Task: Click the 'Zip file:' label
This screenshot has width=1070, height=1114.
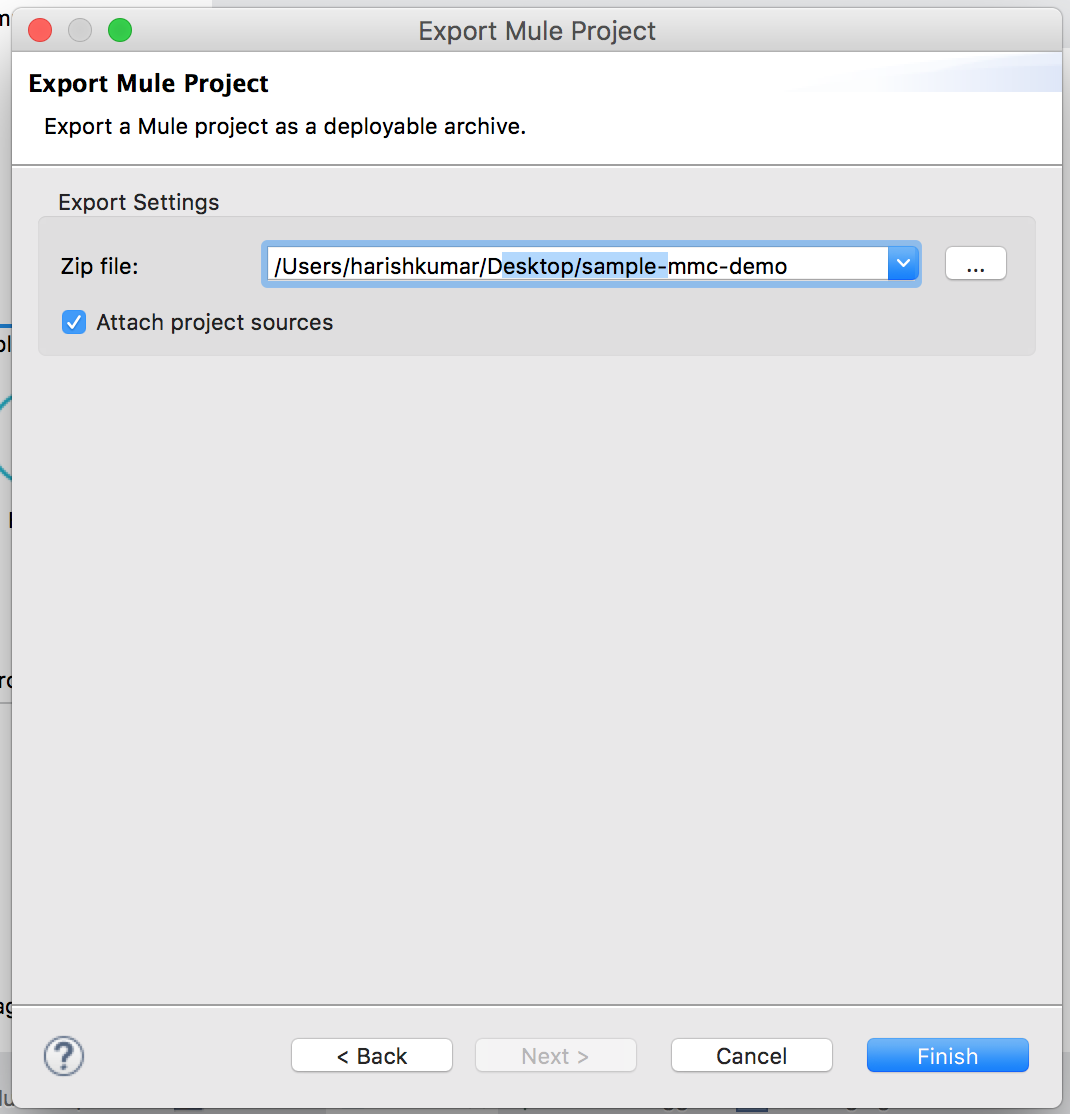Action: [x=99, y=266]
